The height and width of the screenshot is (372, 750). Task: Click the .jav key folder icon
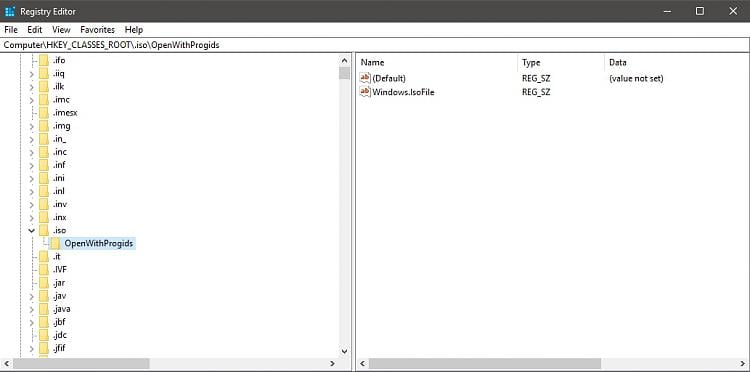[44, 296]
